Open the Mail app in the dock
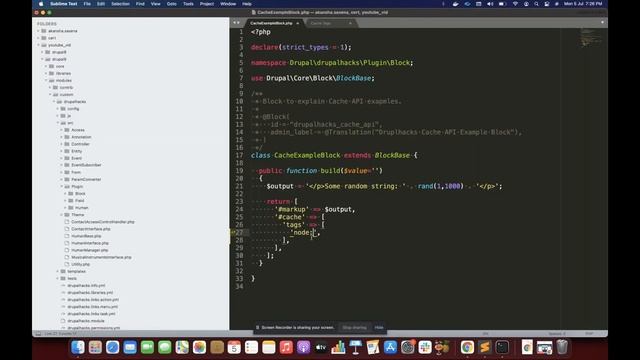 pos(130,347)
